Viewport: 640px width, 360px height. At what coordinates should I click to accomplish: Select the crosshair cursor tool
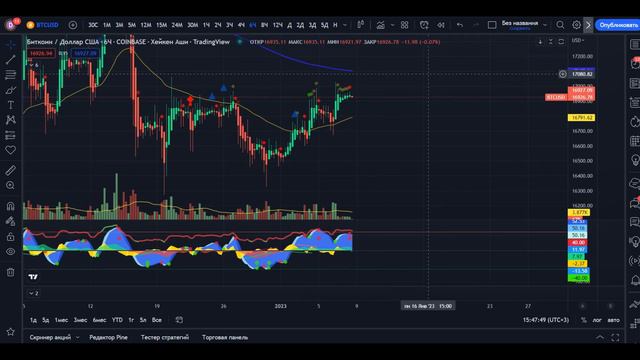point(11,44)
